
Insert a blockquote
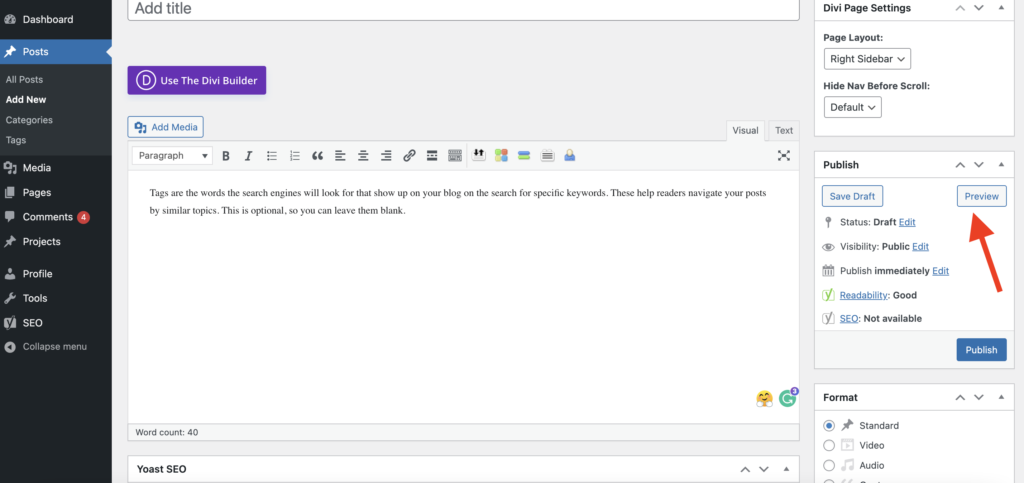tap(318, 156)
